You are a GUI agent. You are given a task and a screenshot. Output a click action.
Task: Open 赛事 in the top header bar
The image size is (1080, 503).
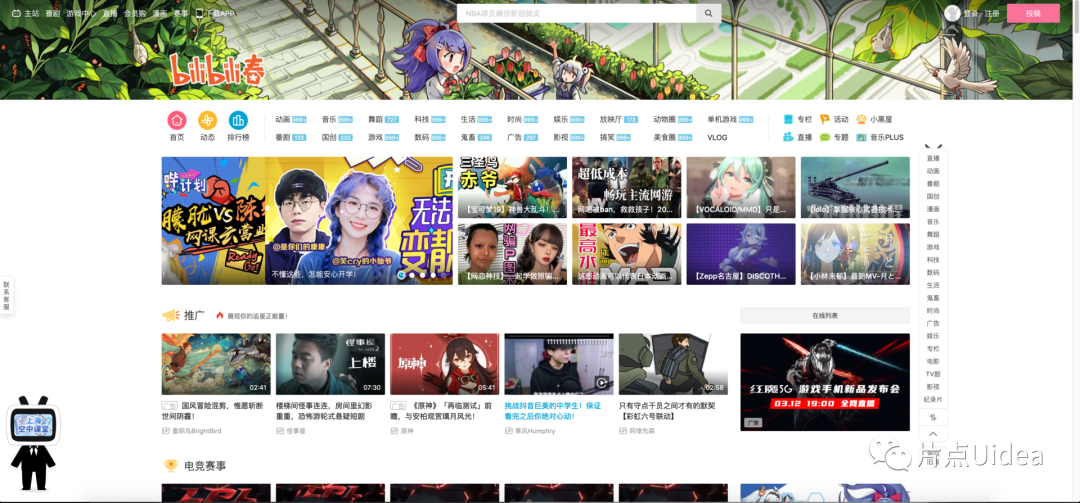tap(180, 13)
